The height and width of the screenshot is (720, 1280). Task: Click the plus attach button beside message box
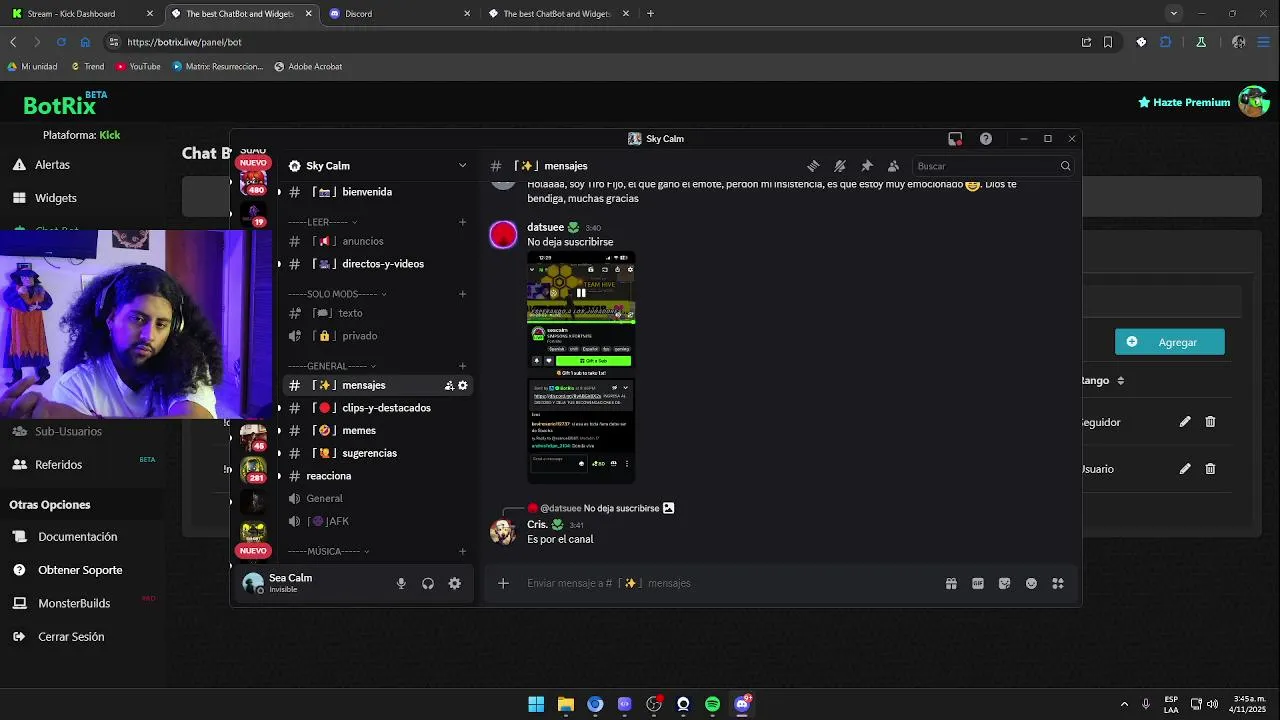(503, 583)
